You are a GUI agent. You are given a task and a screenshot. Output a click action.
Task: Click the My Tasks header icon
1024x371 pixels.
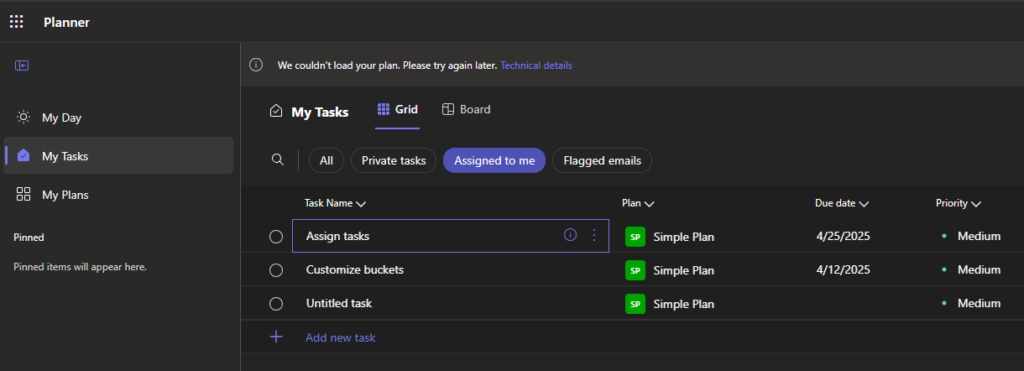(276, 111)
